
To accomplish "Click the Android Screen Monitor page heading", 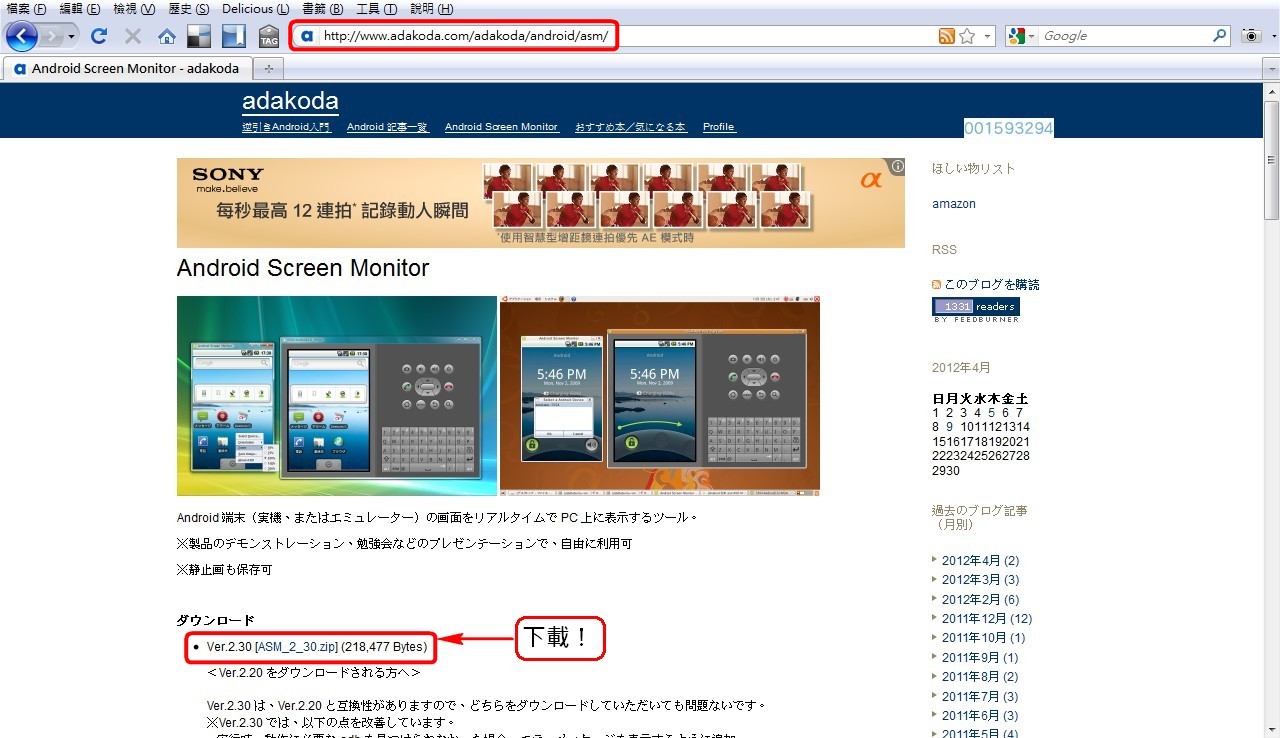I will pyautogui.click(x=303, y=268).
